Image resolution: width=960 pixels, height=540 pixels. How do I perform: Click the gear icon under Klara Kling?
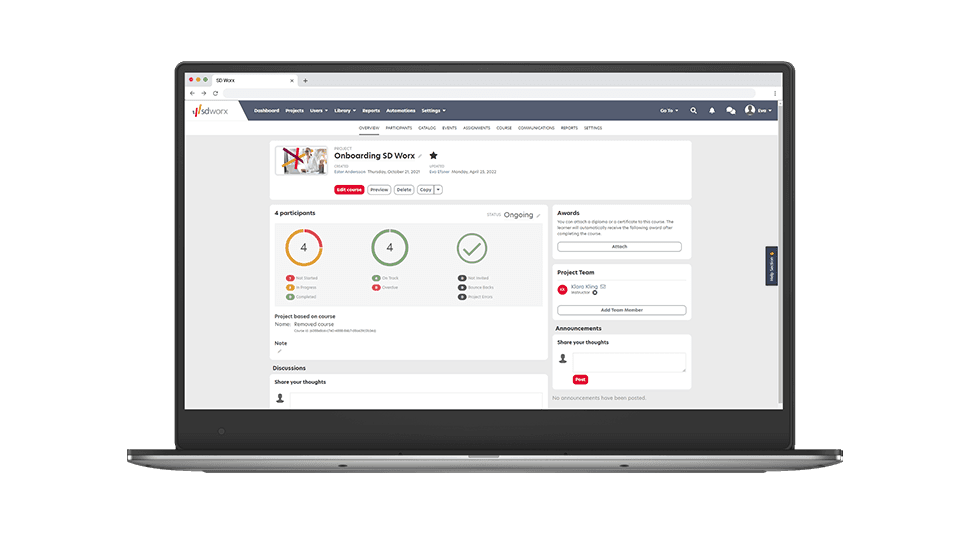click(594, 293)
